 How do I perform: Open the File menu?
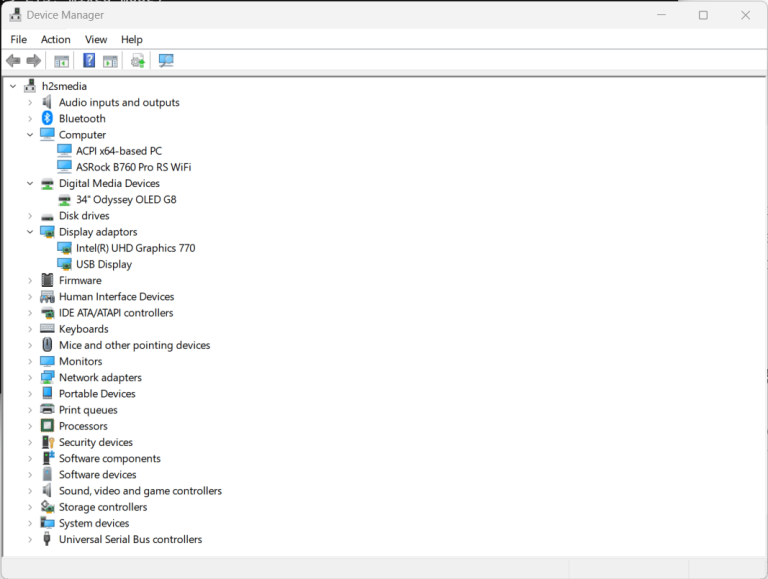19,39
